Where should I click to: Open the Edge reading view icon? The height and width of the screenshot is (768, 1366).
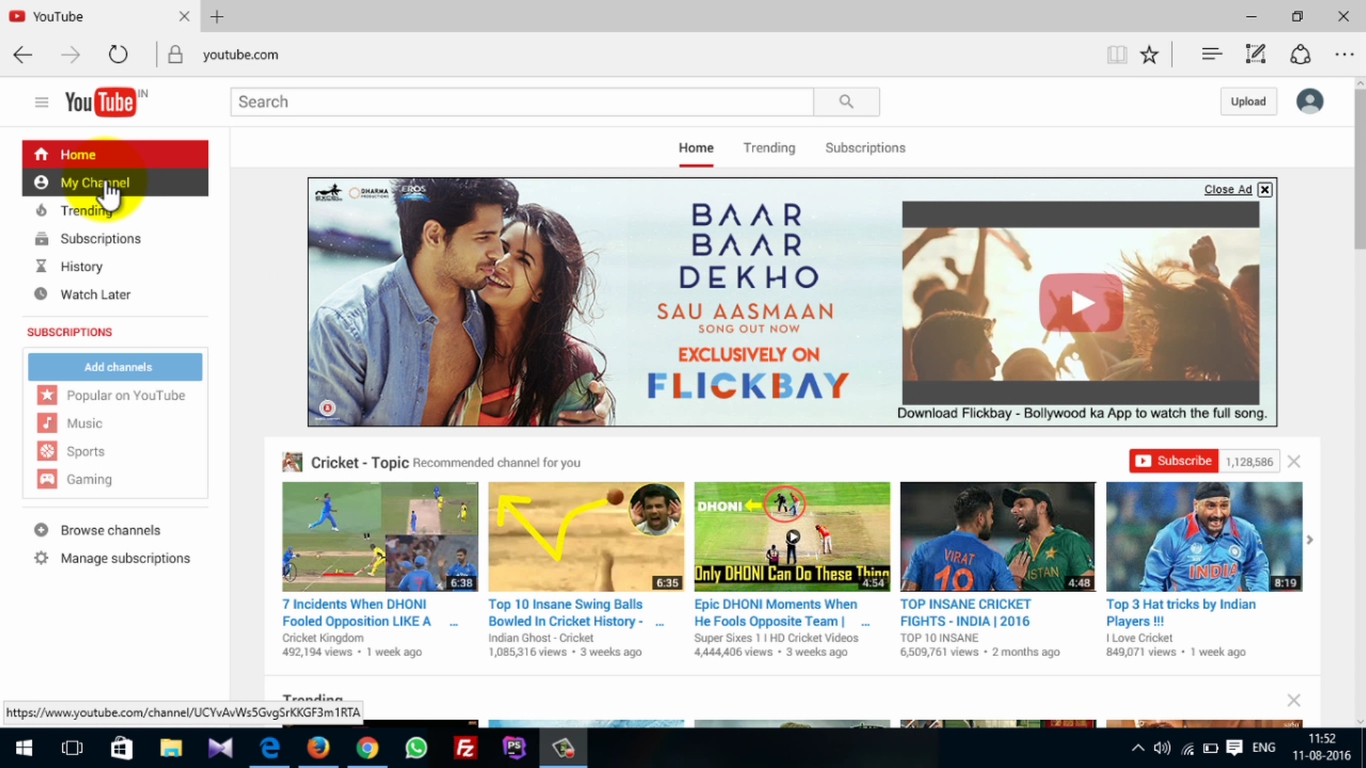1117,55
